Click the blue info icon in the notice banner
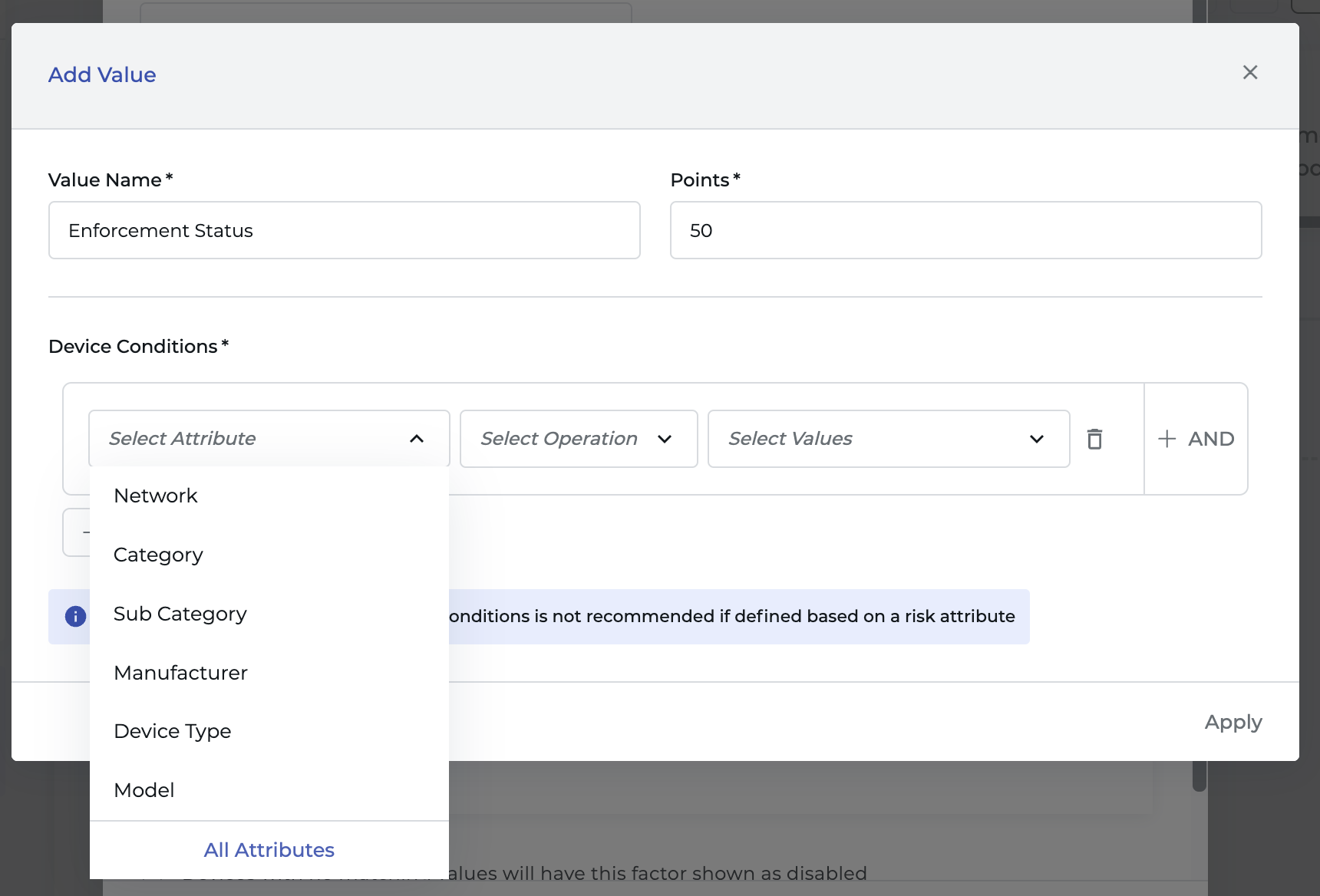This screenshot has height=896, width=1320. coord(75,616)
